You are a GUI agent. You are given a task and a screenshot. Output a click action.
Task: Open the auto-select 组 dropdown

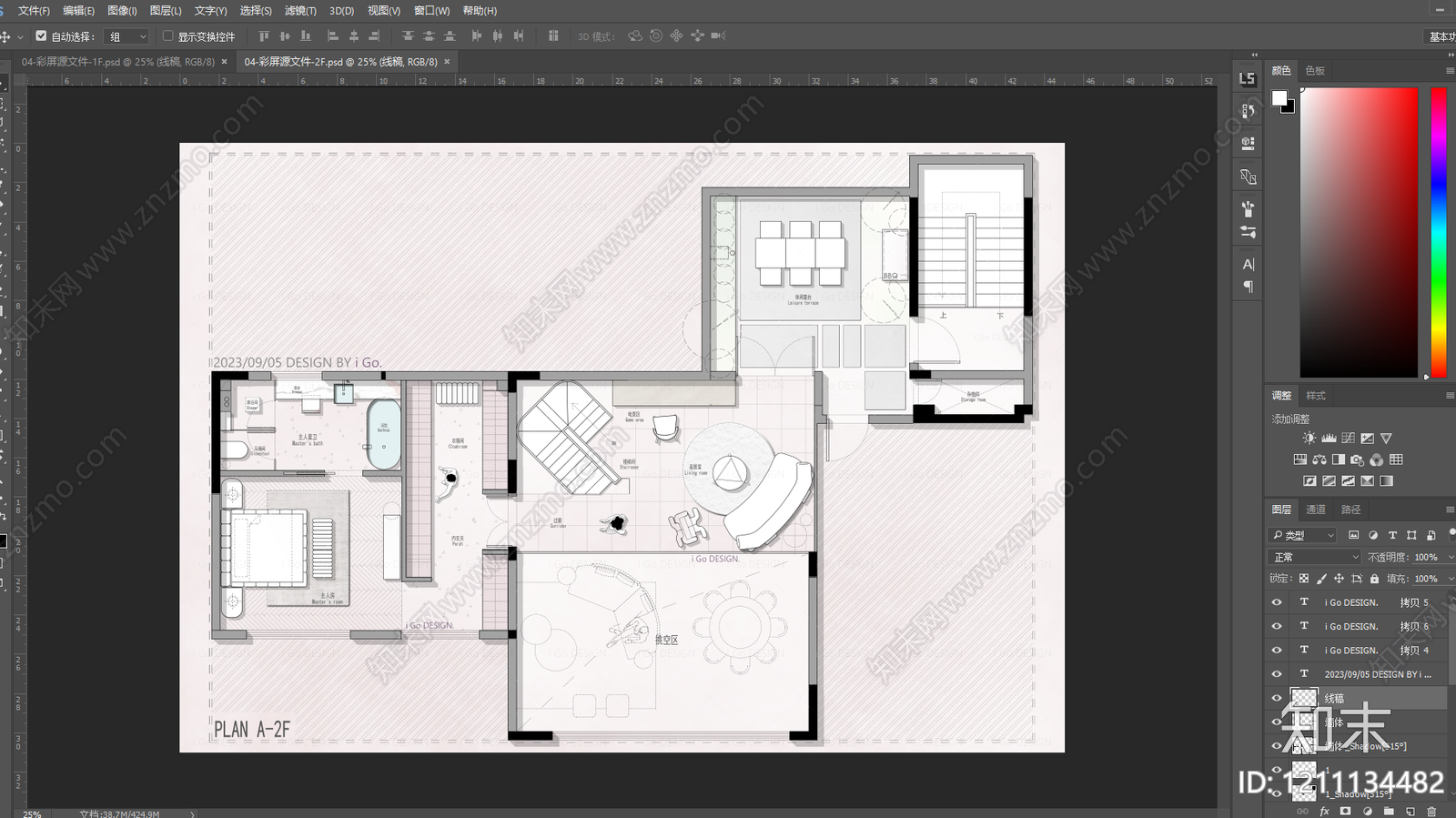point(127,36)
